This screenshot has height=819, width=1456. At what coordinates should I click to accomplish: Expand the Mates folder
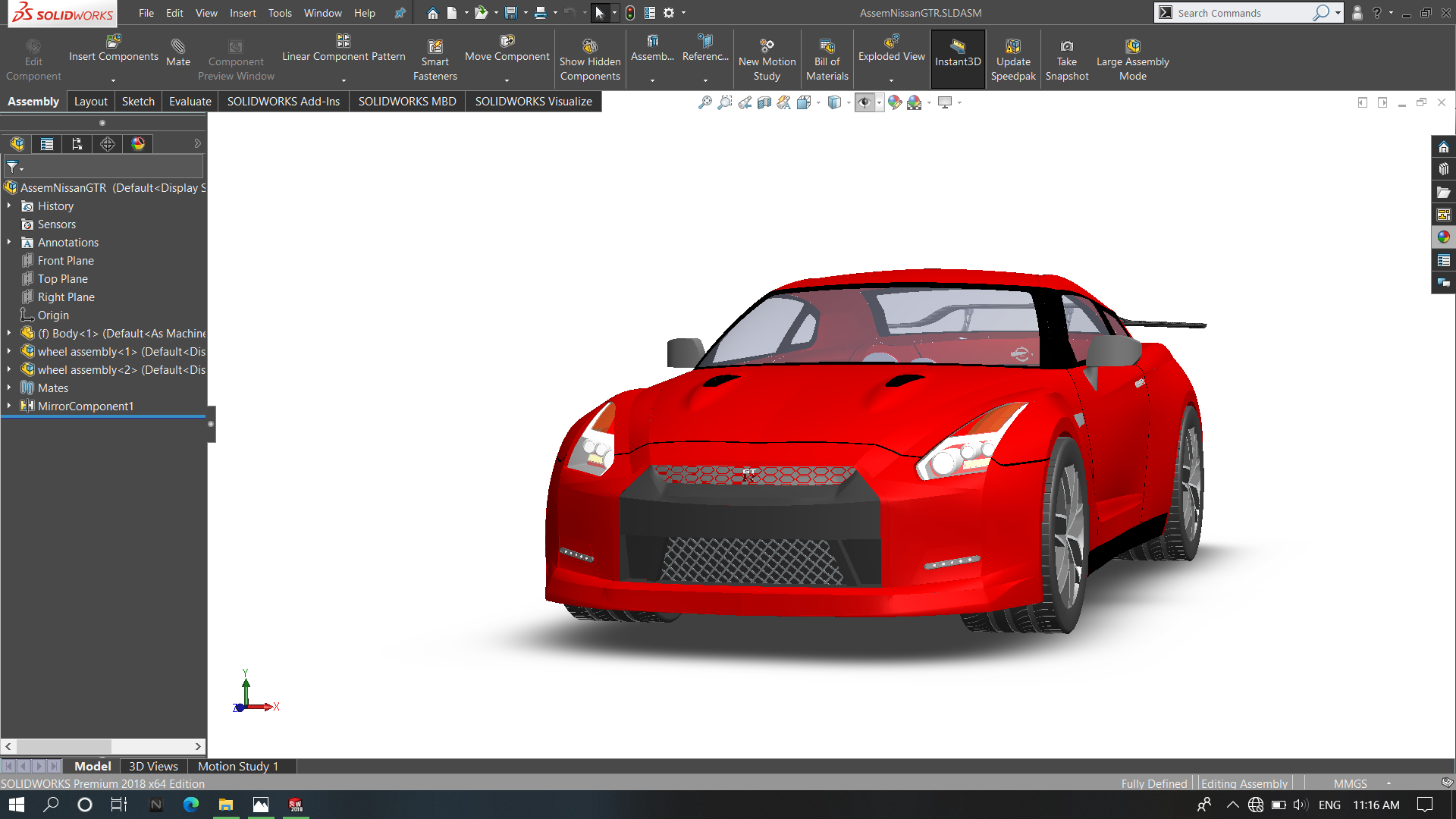pos(9,388)
